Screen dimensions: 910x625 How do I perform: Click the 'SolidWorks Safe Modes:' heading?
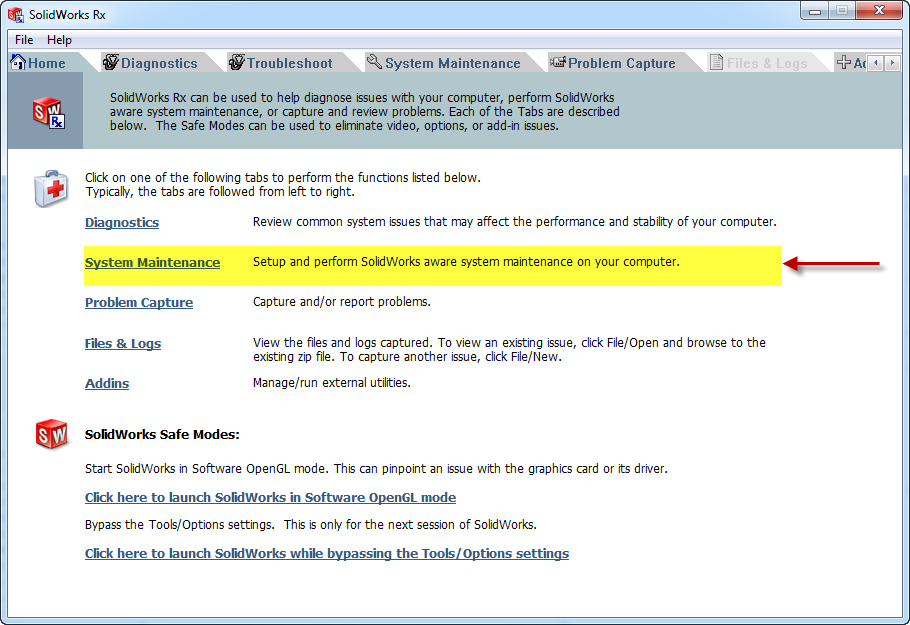(162, 435)
